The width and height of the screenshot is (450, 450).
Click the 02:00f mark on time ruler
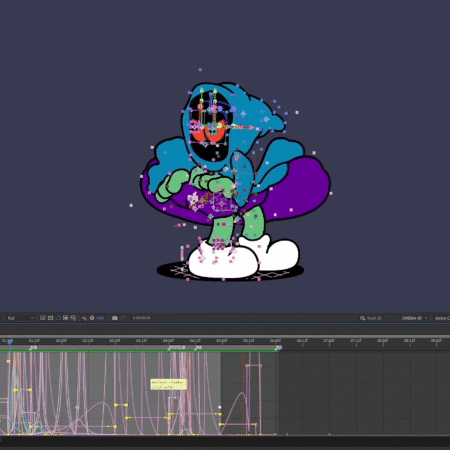61,341
